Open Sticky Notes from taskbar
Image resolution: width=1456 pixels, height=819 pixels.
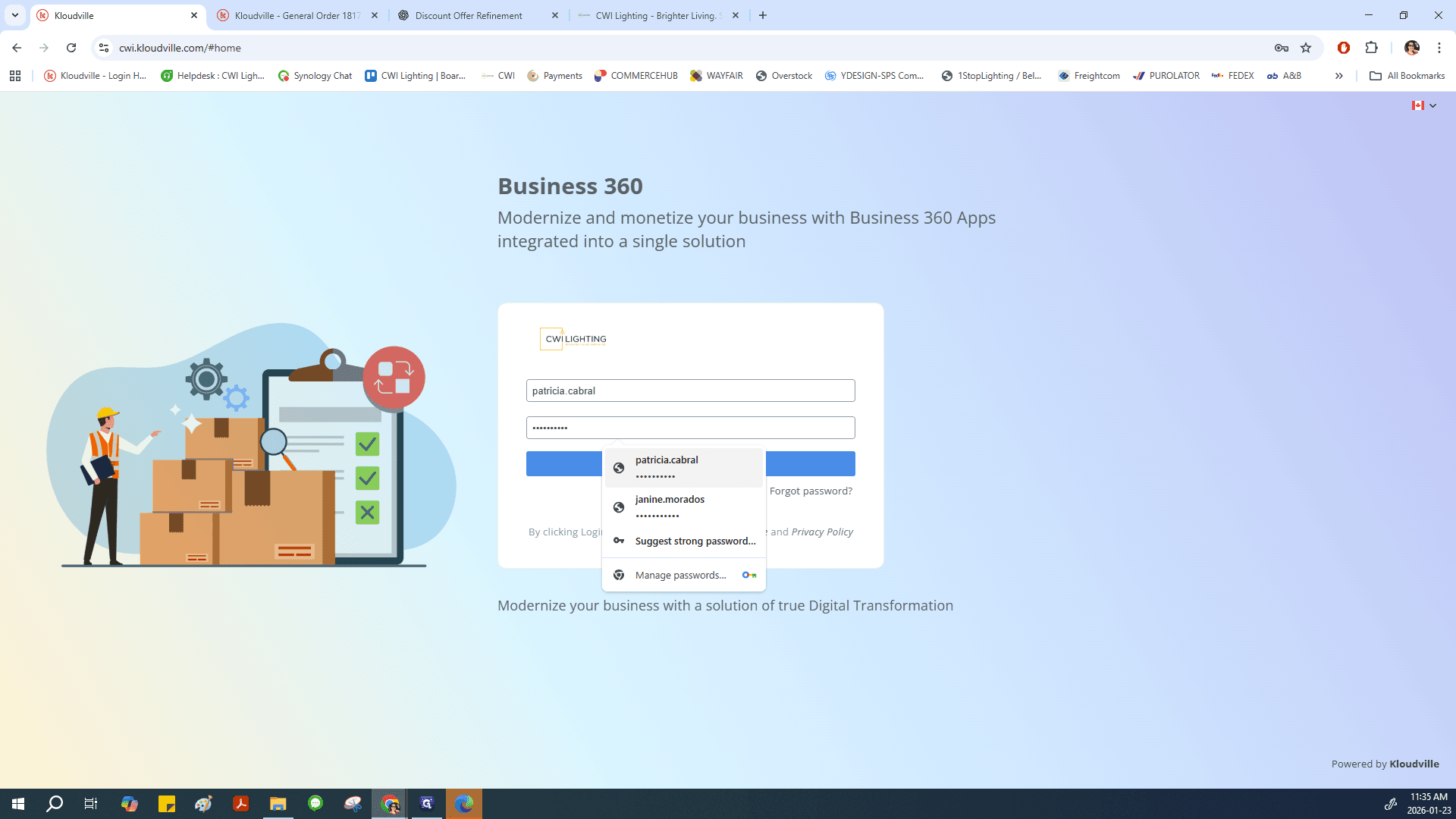click(167, 804)
